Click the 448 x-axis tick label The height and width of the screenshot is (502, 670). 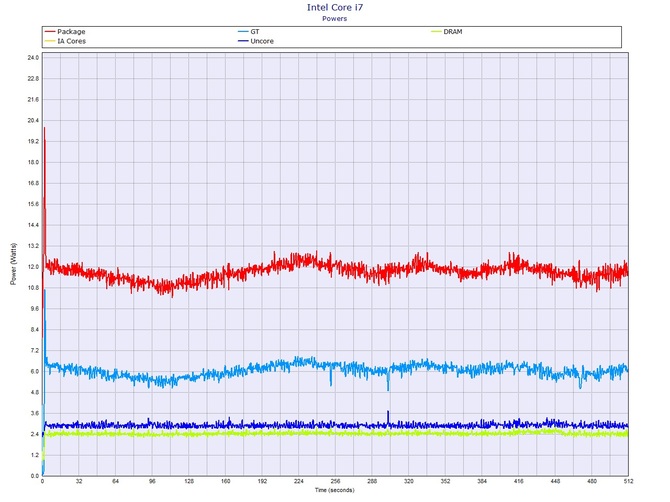coord(555,481)
